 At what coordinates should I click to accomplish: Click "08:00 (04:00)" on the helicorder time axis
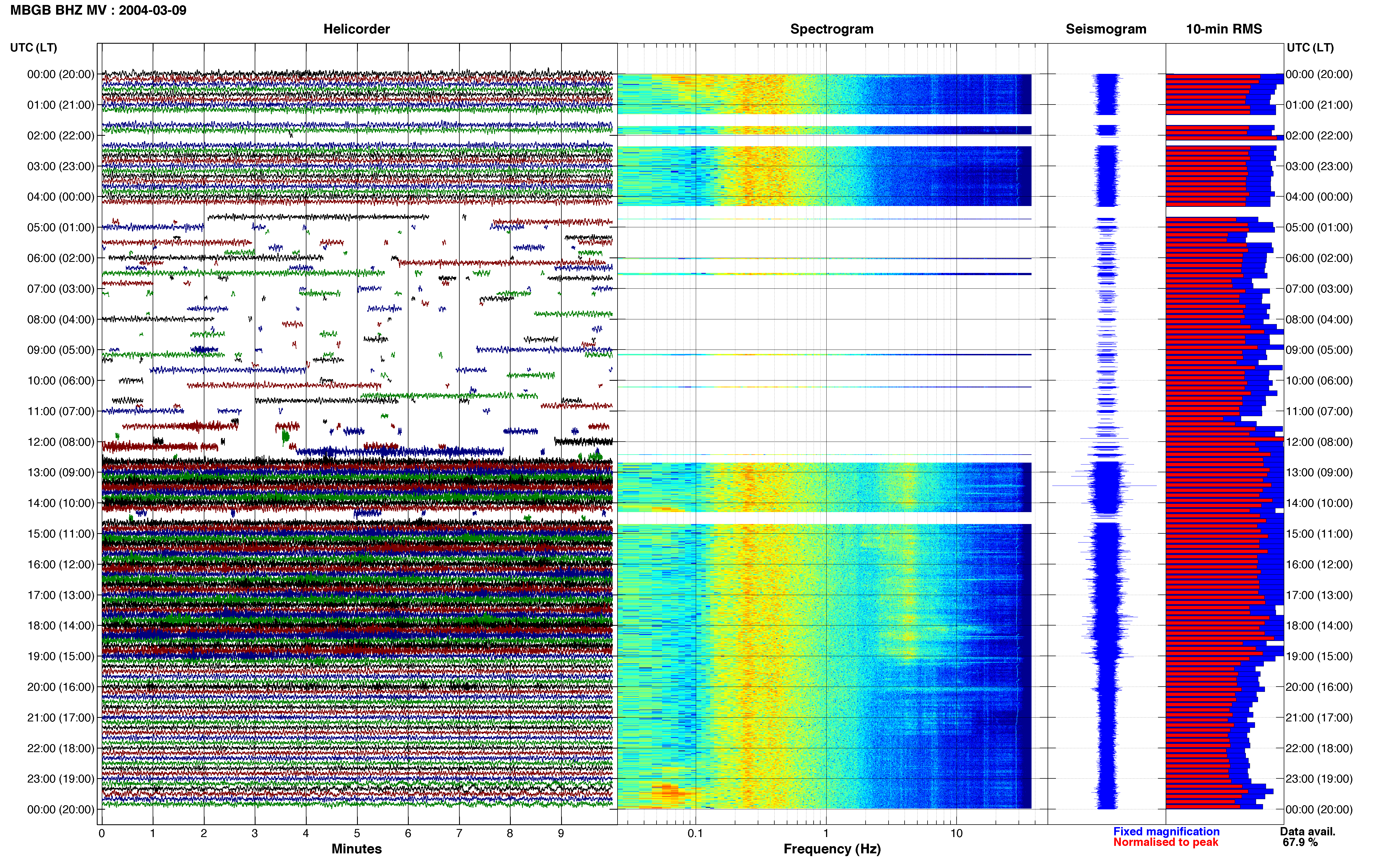(61, 319)
